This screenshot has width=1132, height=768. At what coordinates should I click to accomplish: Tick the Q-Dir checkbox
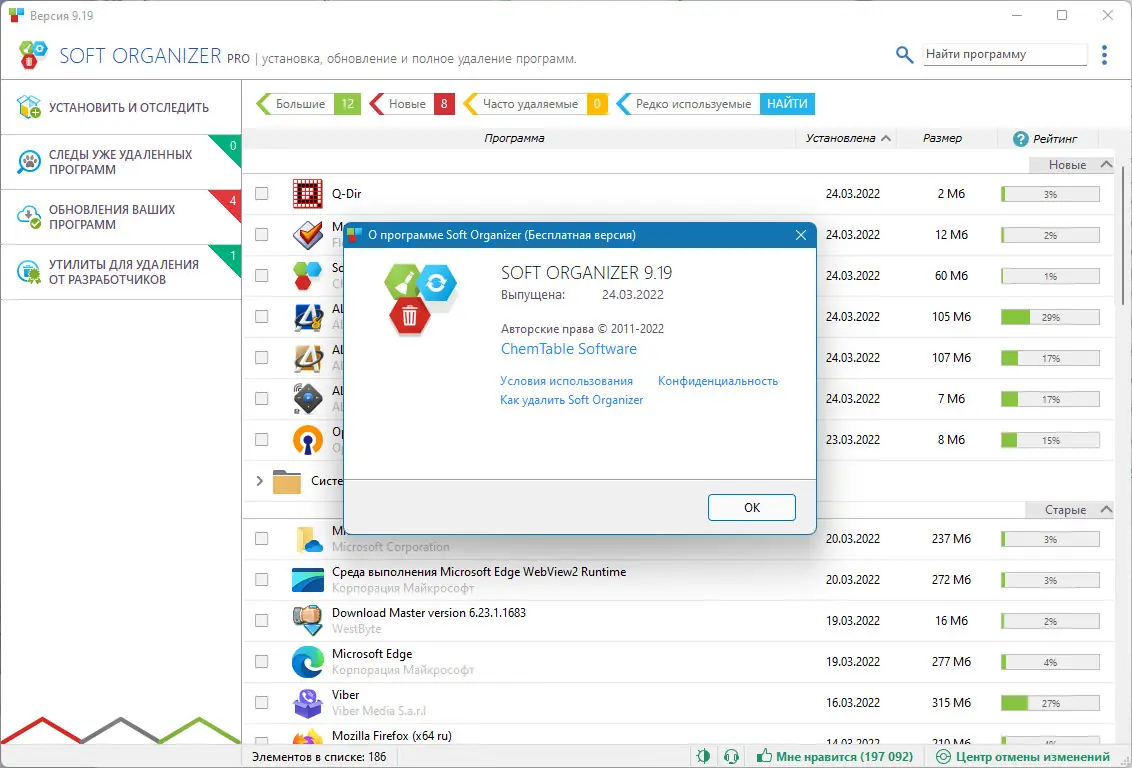coord(261,193)
